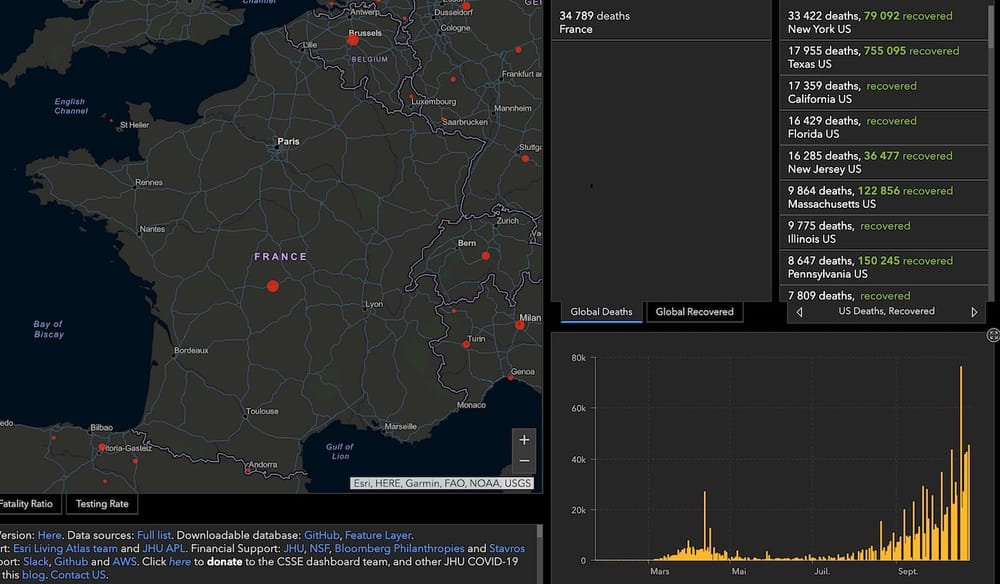Select the large red dot in central France

273,286
